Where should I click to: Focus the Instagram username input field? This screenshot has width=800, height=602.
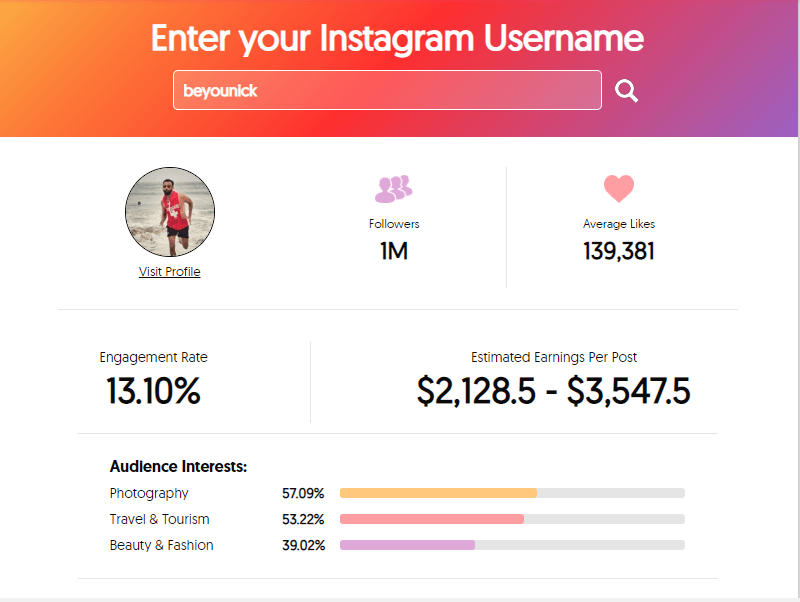point(387,90)
